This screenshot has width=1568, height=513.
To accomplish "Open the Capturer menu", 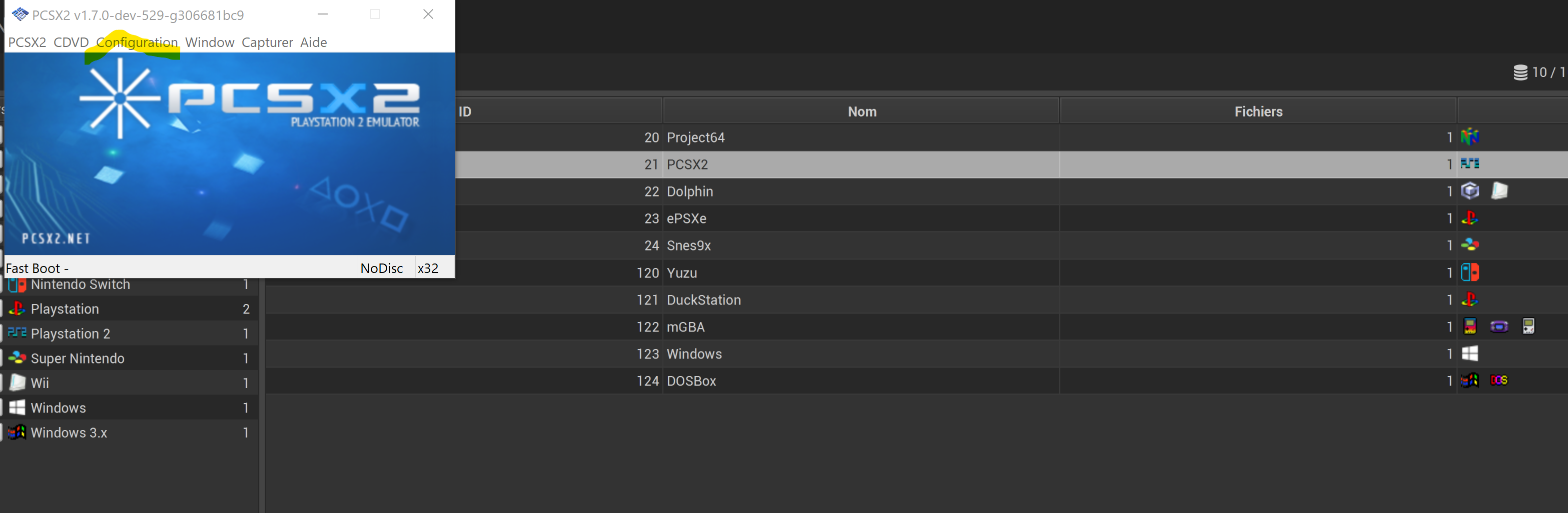I will pyautogui.click(x=267, y=42).
